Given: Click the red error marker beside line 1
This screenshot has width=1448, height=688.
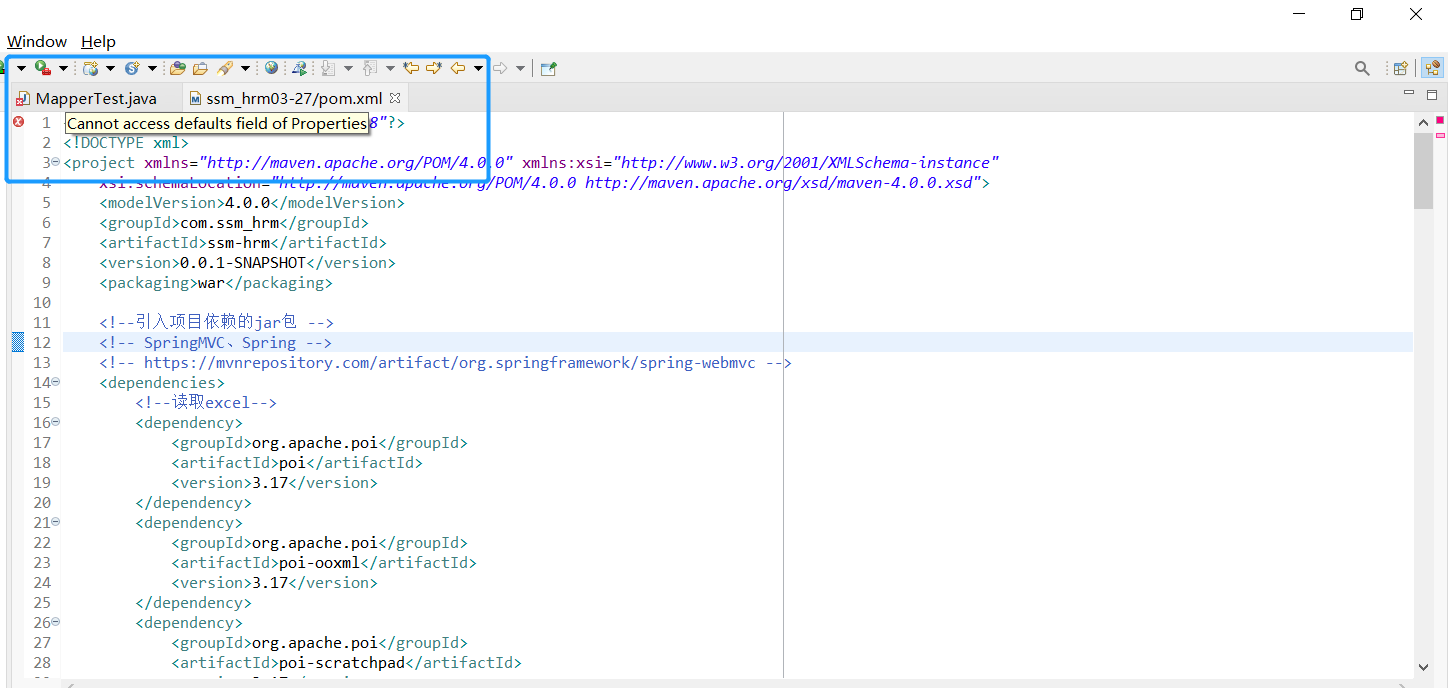Looking at the screenshot, I should (17, 122).
